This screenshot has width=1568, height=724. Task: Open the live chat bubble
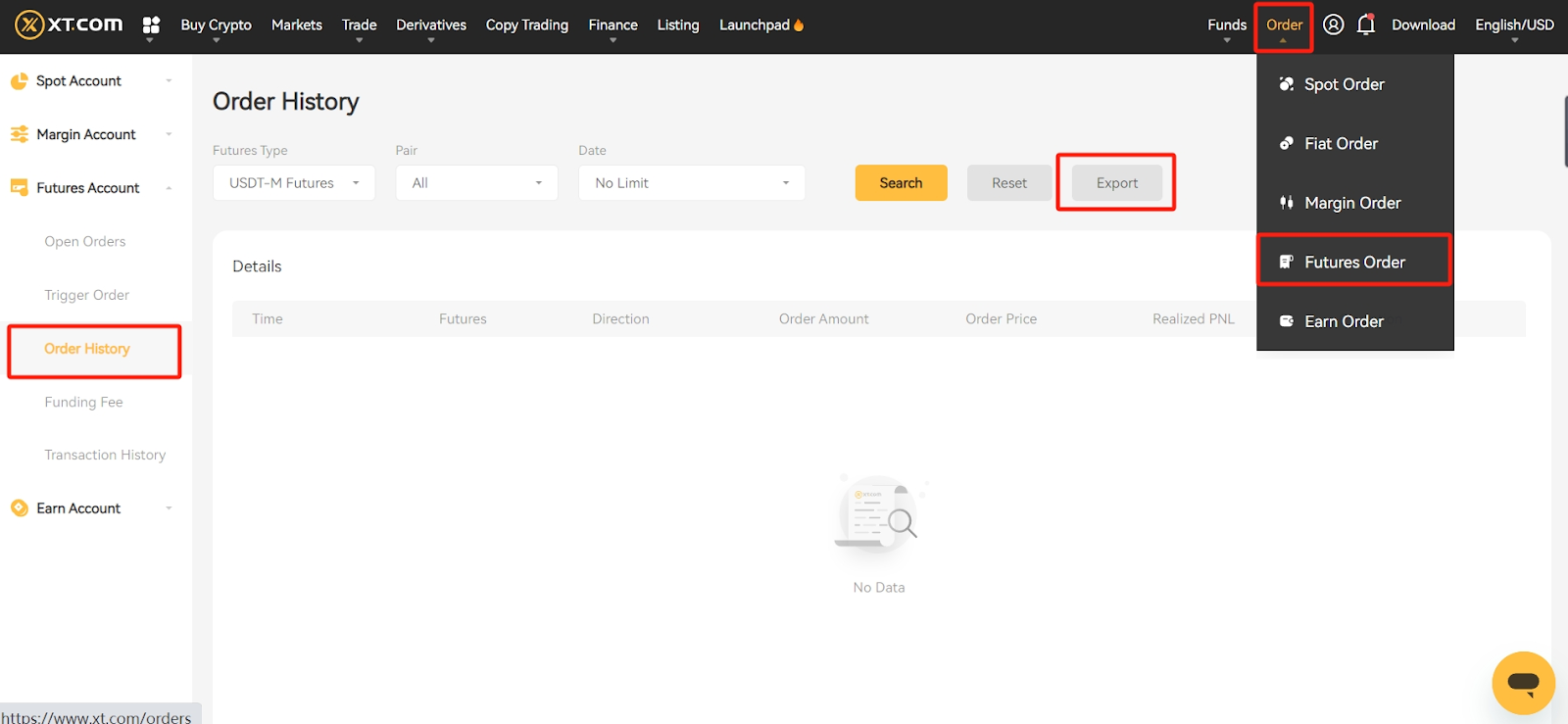[1523, 682]
